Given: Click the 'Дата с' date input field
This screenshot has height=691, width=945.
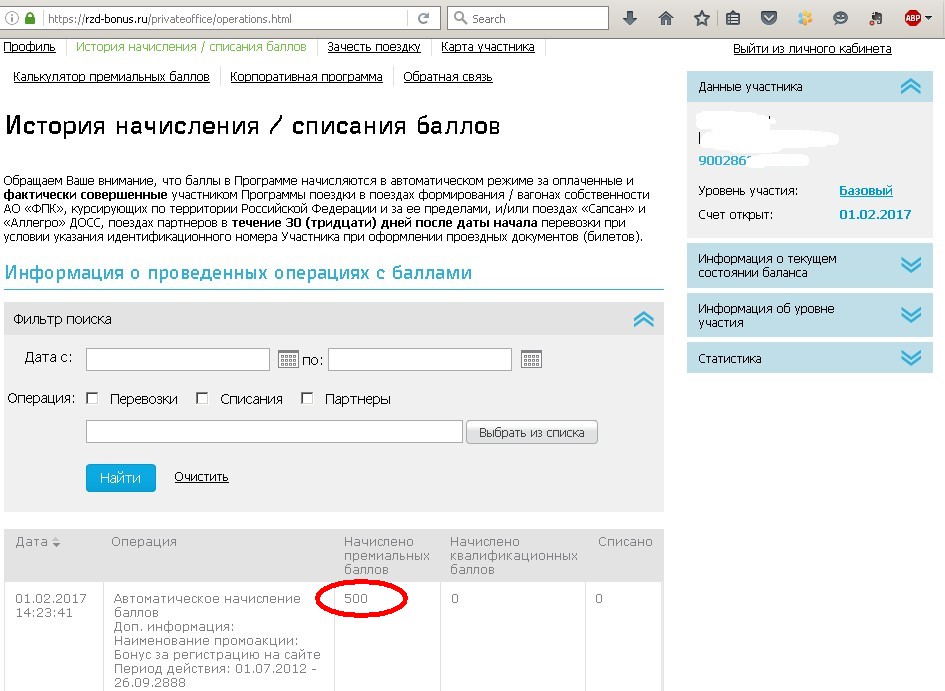Looking at the screenshot, I should (x=178, y=359).
